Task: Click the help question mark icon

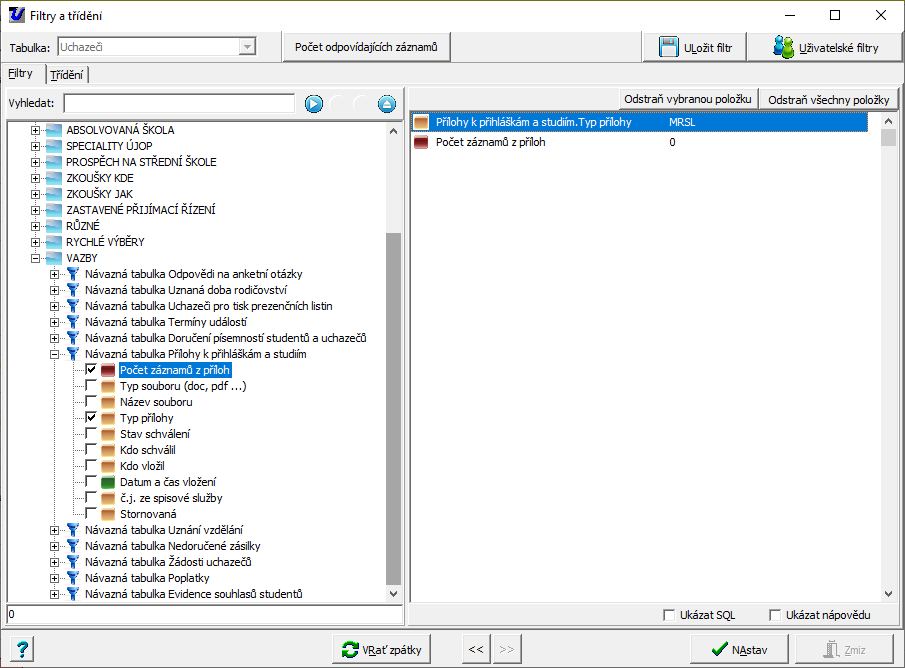Action: [23, 649]
